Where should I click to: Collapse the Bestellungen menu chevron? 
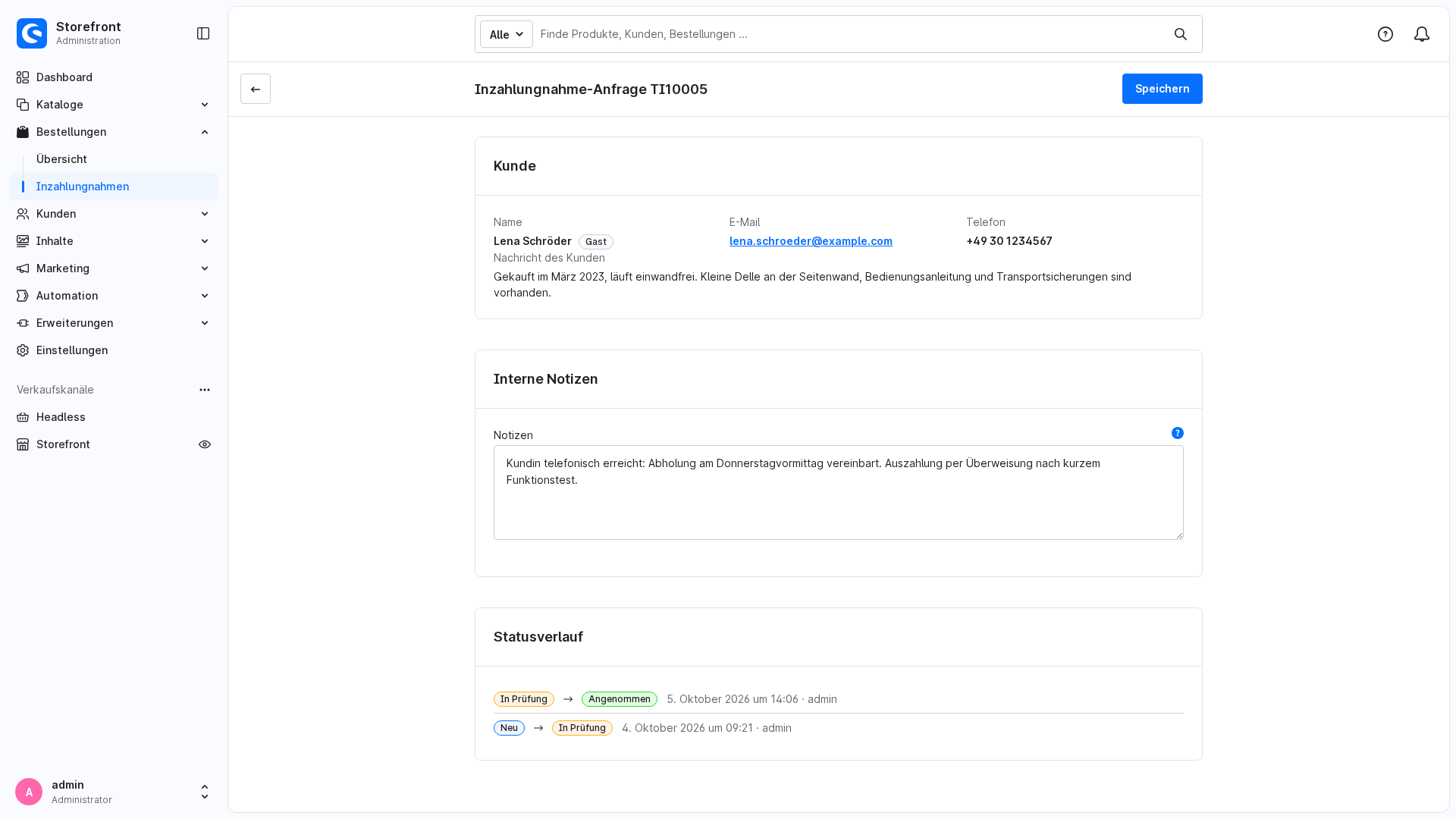(x=205, y=132)
